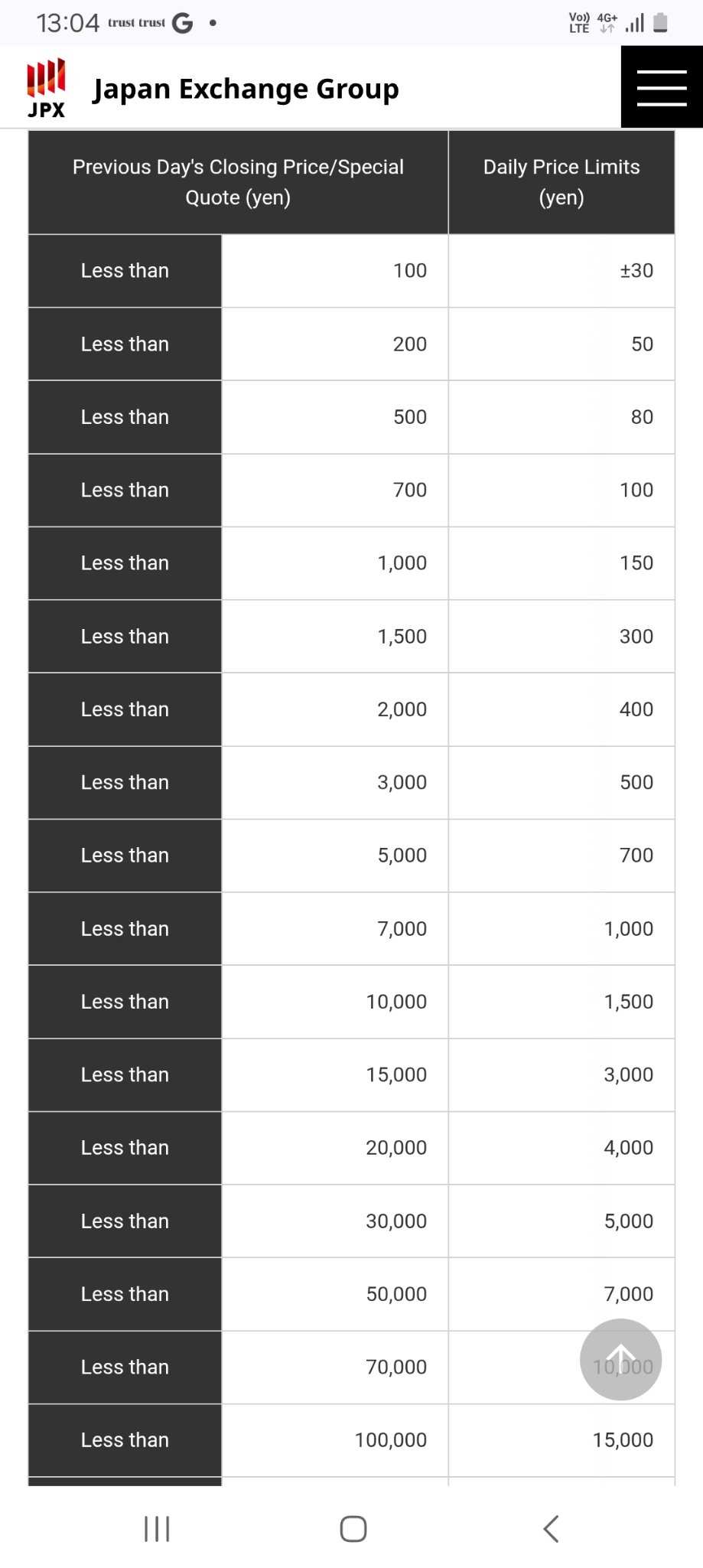This screenshot has width=703, height=1568.
Task: Tap the signal strength status icon
Action: (634, 23)
